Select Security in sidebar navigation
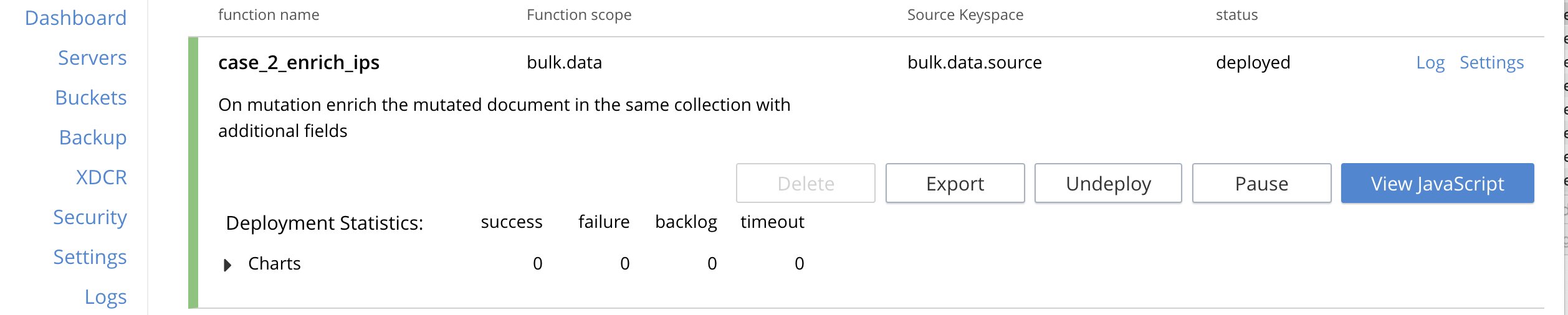This screenshot has width=1568, height=315. [x=90, y=217]
